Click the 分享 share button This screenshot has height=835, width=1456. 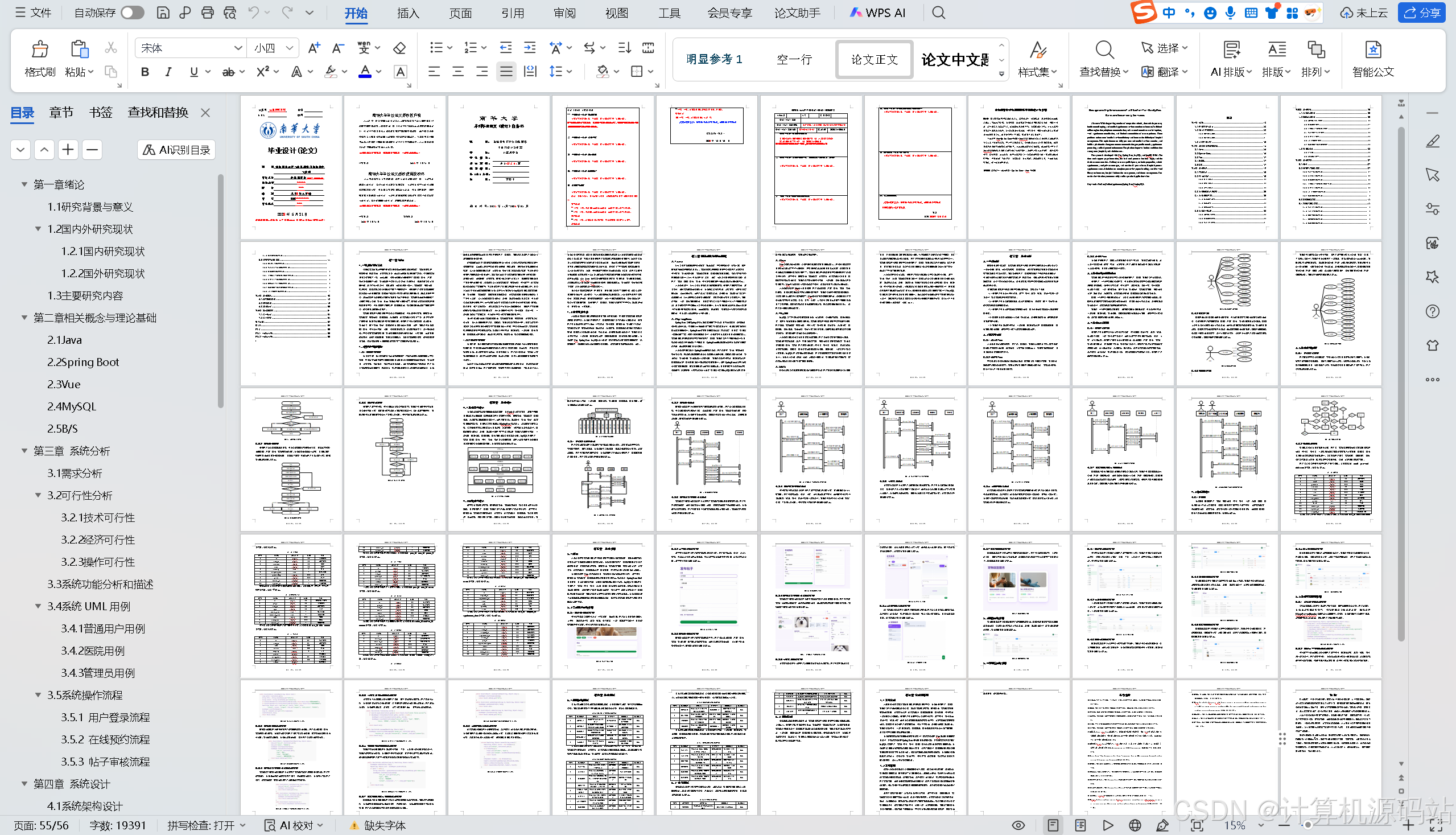pyautogui.click(x=1422, y=13)
